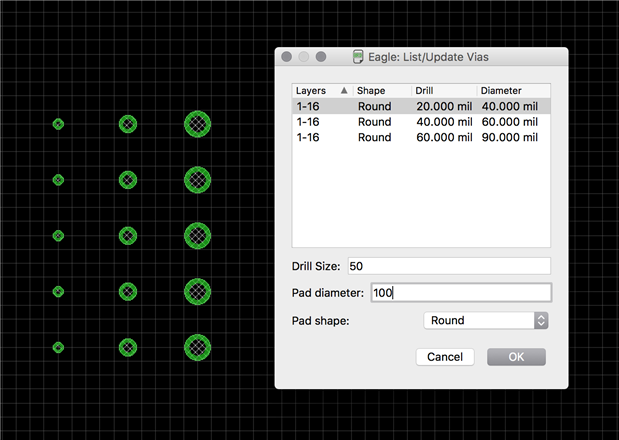Click the sort arrow in Layers header
The height and width of the screenshot is (440, 619).
344,91
